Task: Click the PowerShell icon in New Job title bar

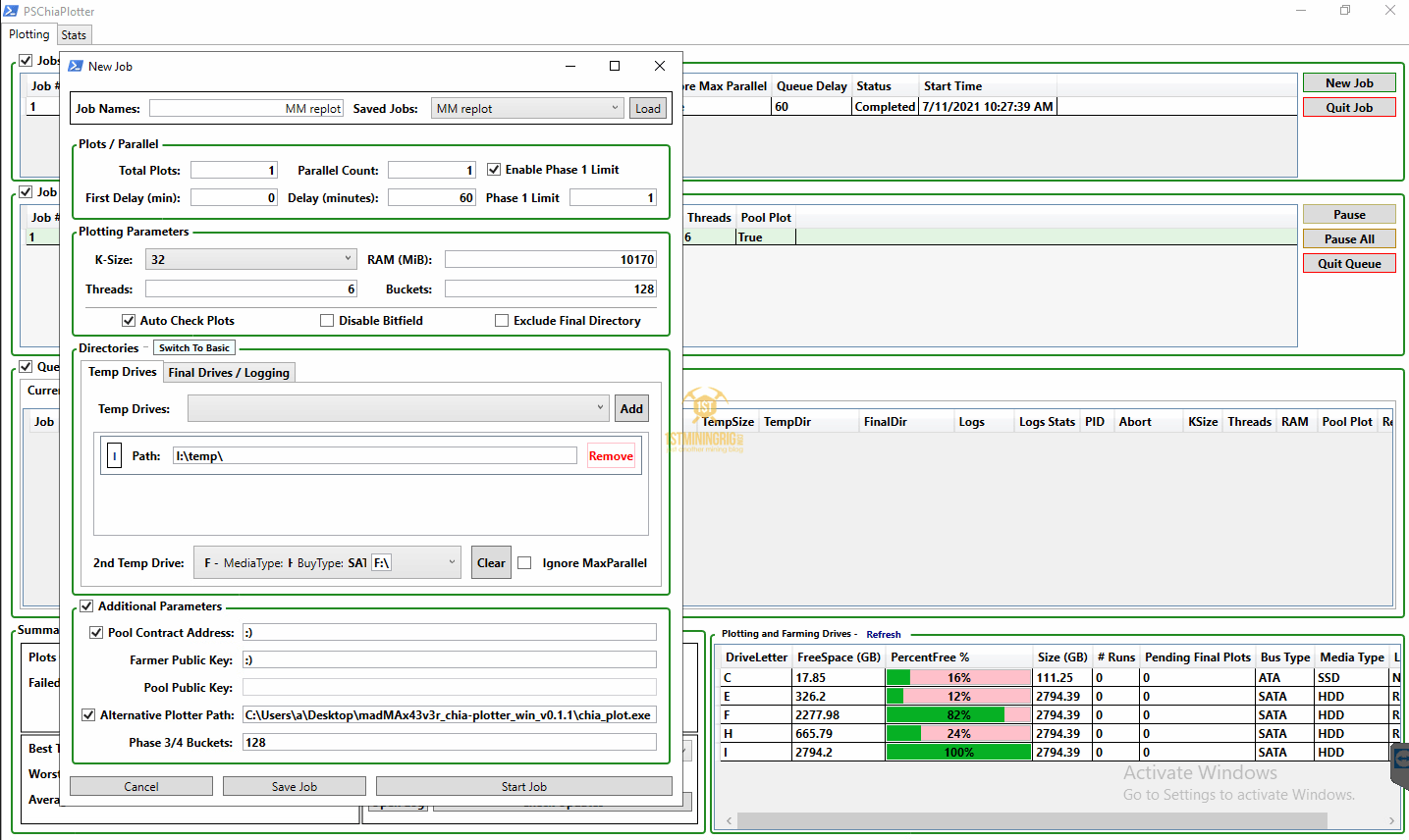Action: tap(76, 66)
